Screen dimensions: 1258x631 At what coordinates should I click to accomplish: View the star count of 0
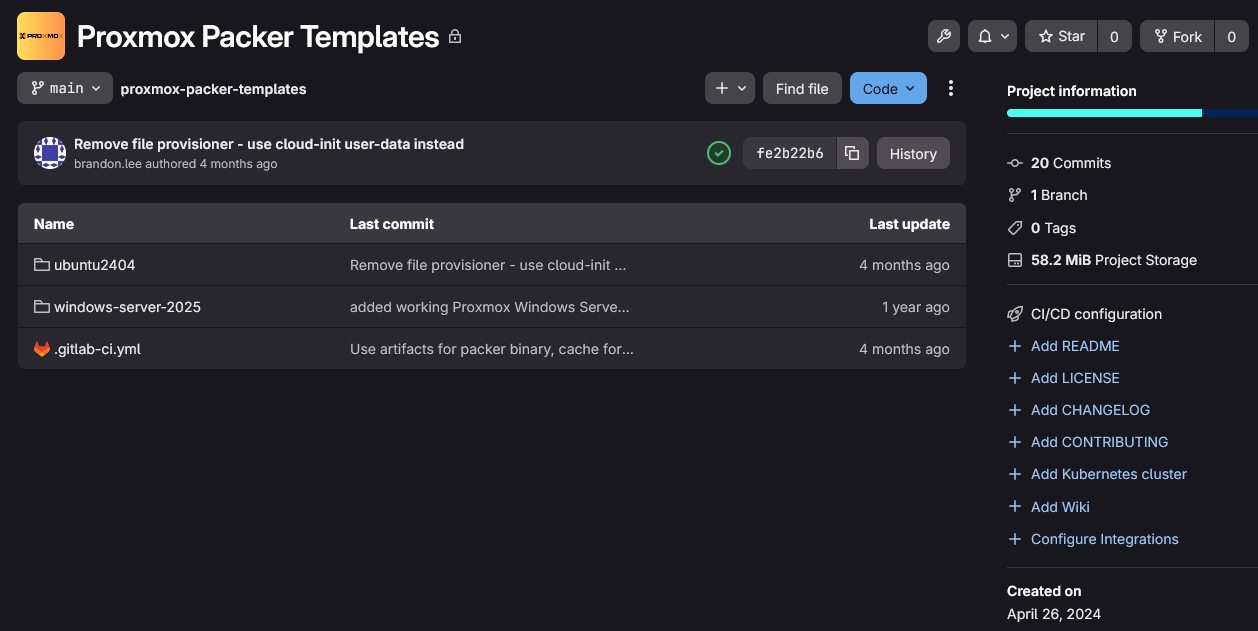pyautogui.click(x=1114, y=36)
